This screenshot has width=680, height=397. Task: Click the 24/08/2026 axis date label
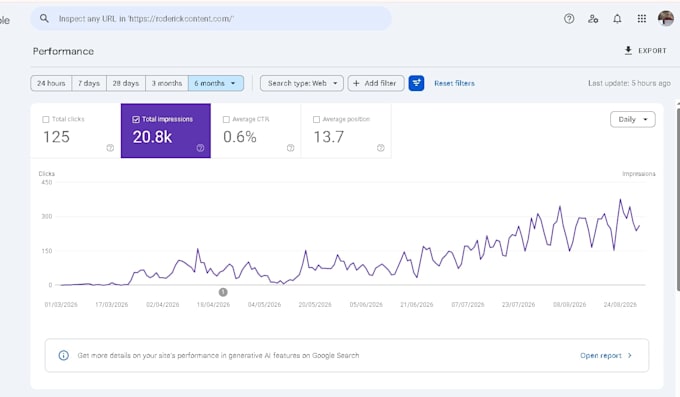click(x=620, y=305)
